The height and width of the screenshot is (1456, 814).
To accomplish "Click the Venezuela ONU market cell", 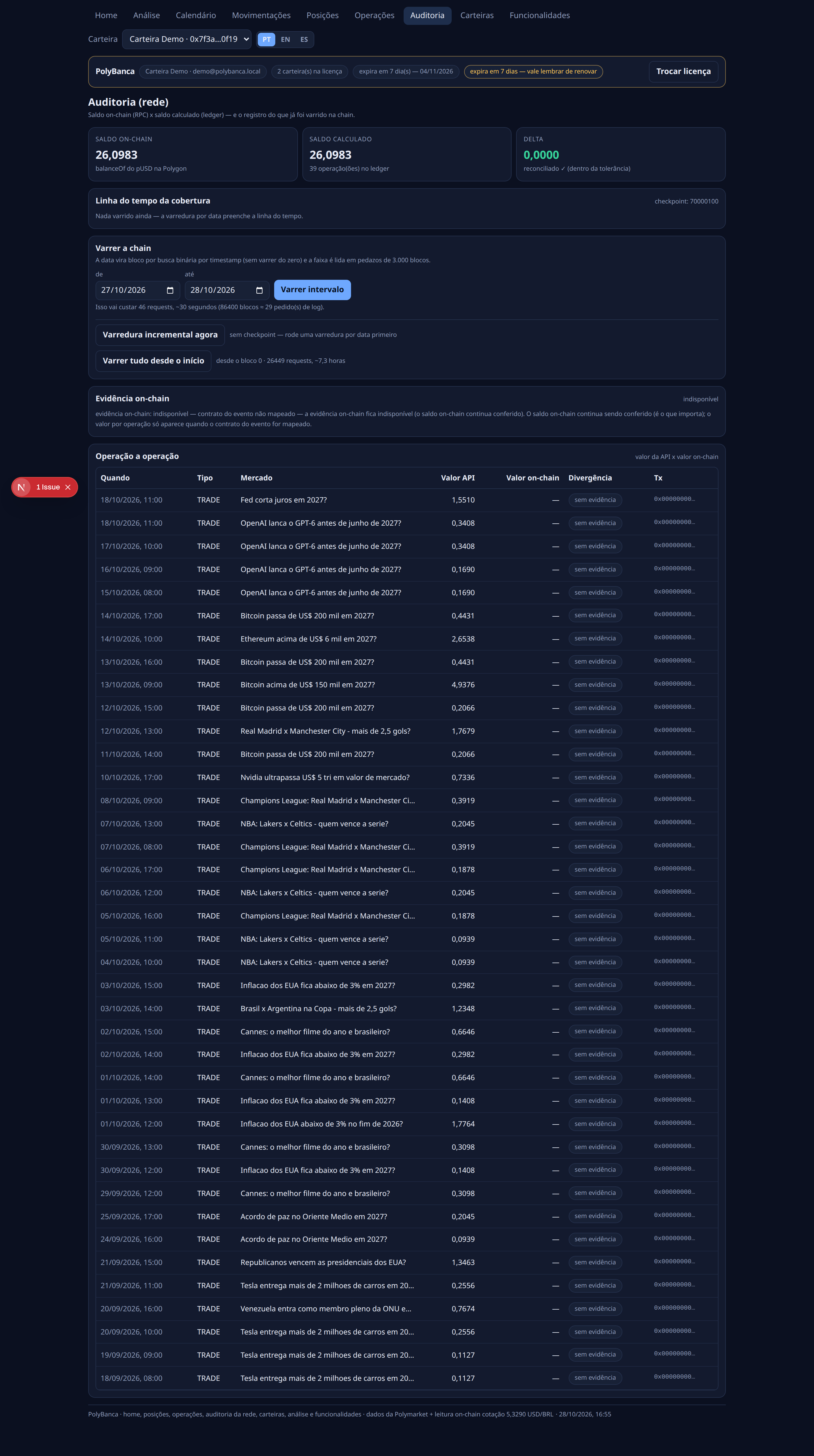I will pos(326,1308).
